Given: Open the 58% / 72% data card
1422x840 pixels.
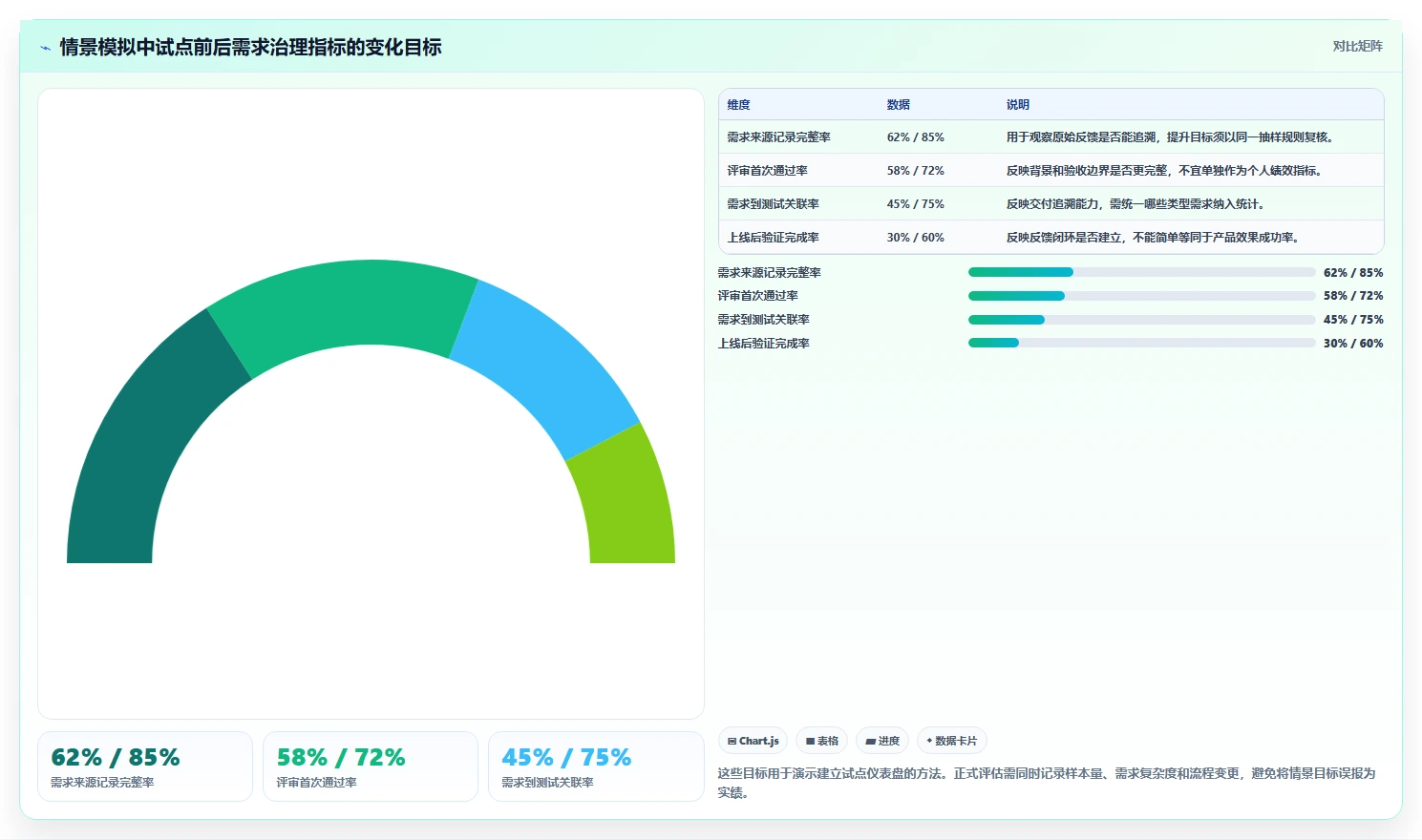Looking at the screenshot, I should (x=371, y=766).
